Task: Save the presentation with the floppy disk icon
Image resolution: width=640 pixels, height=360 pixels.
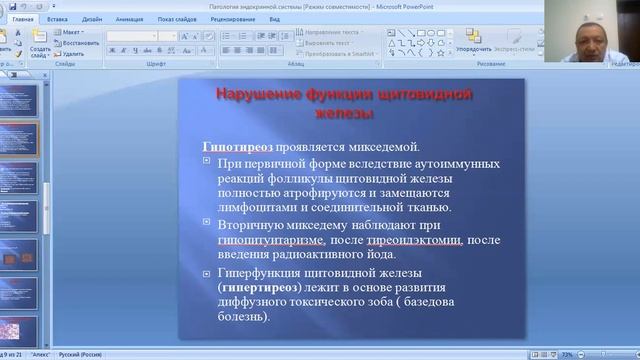Action: pos(13,7)
